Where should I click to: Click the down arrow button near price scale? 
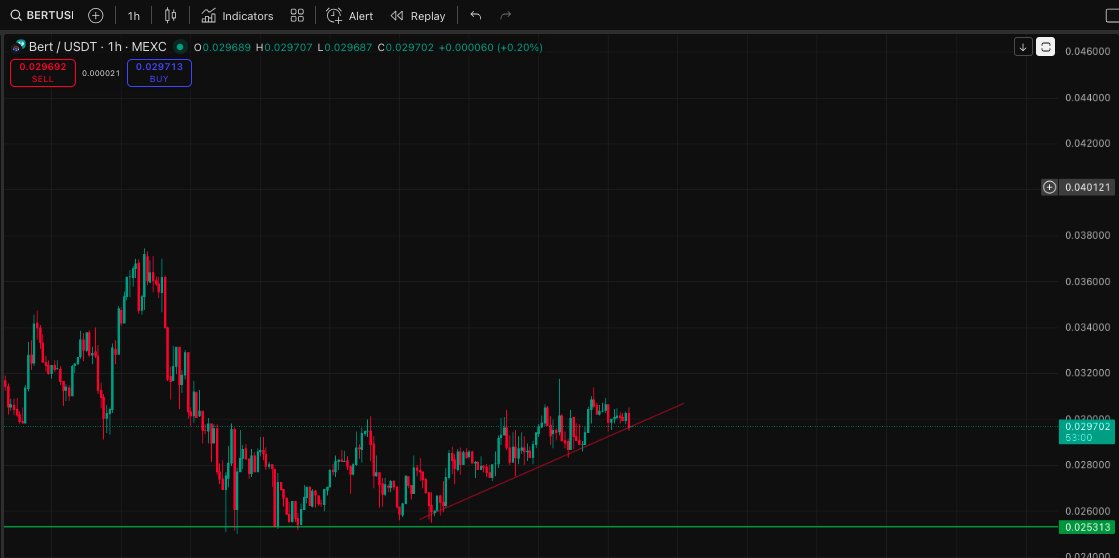click(1023, 47)
